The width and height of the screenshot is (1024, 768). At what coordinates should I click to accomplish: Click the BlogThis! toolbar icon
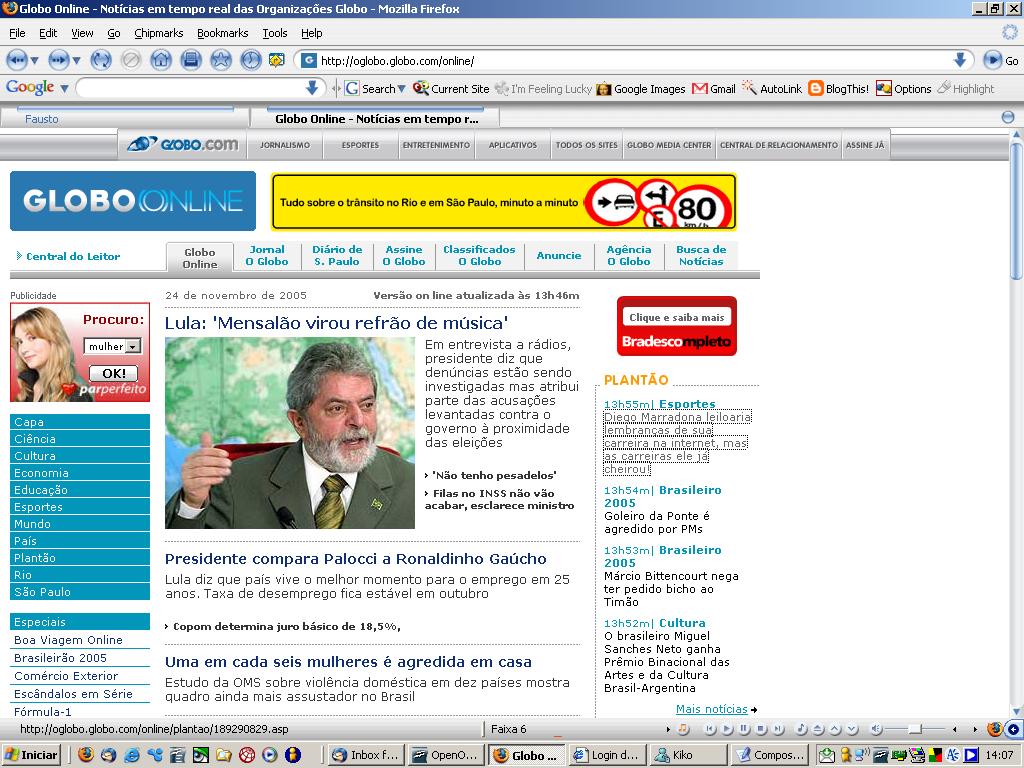[x=839, y=89]
